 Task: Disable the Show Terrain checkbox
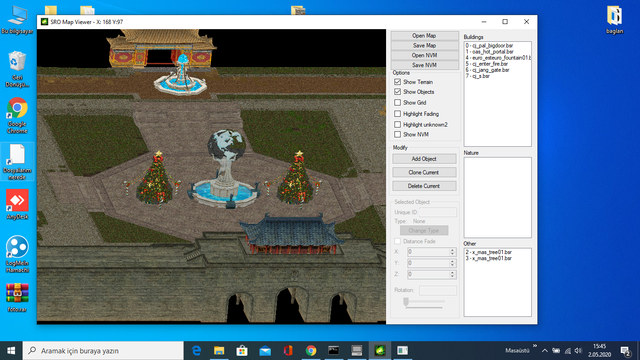pos(398,82)
